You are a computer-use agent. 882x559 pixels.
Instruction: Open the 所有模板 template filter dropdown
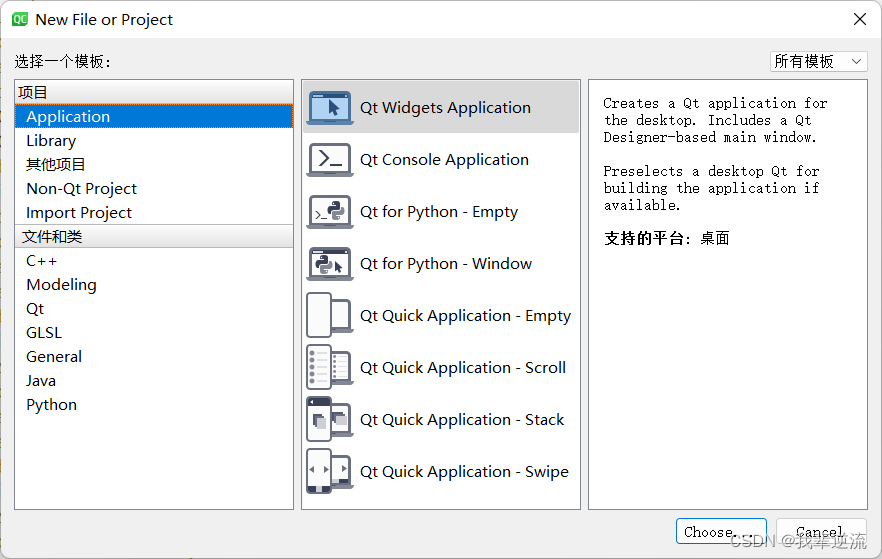818,61
